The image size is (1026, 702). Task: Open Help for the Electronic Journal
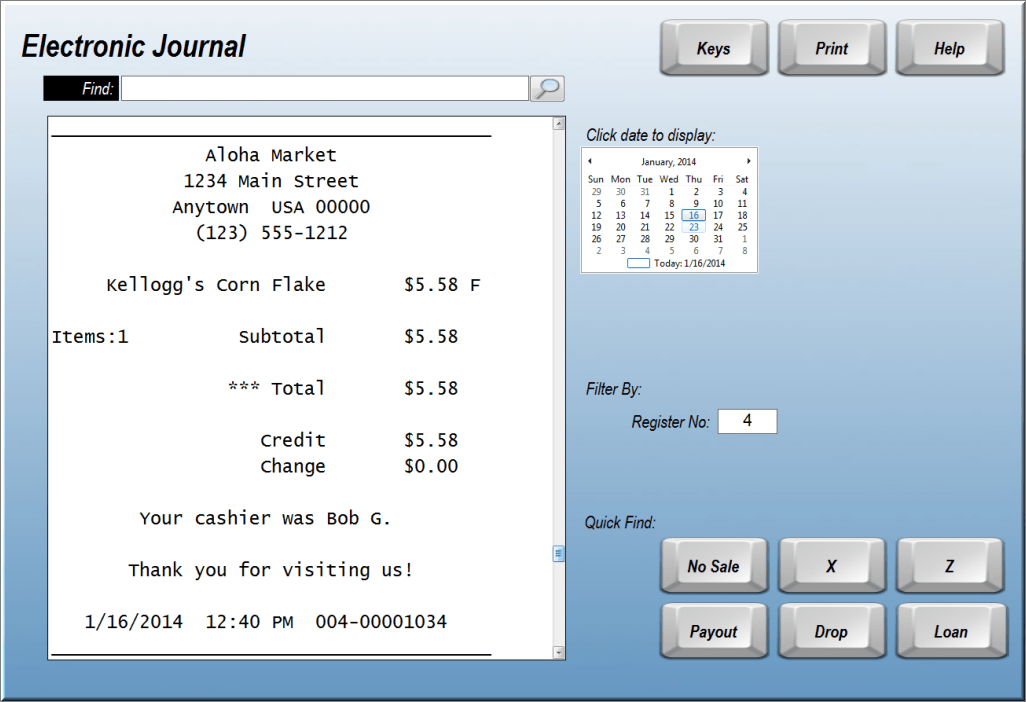[x=948, y=46]
